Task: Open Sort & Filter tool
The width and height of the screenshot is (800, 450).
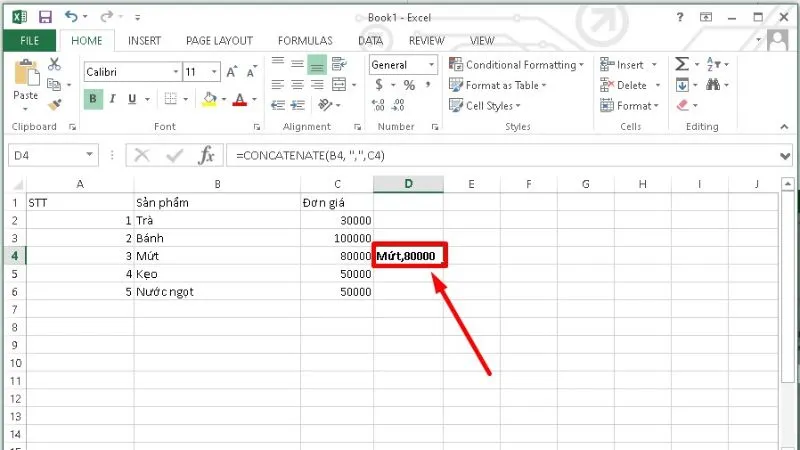Action: click(714, 64)
